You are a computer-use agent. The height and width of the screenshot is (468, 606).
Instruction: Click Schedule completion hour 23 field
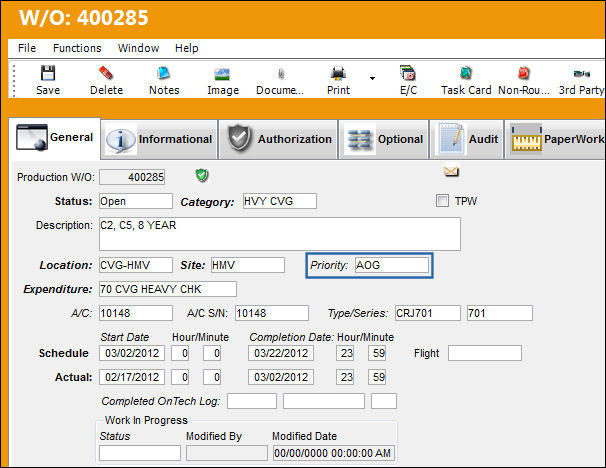pyautogui.click(x=345, y=353)
